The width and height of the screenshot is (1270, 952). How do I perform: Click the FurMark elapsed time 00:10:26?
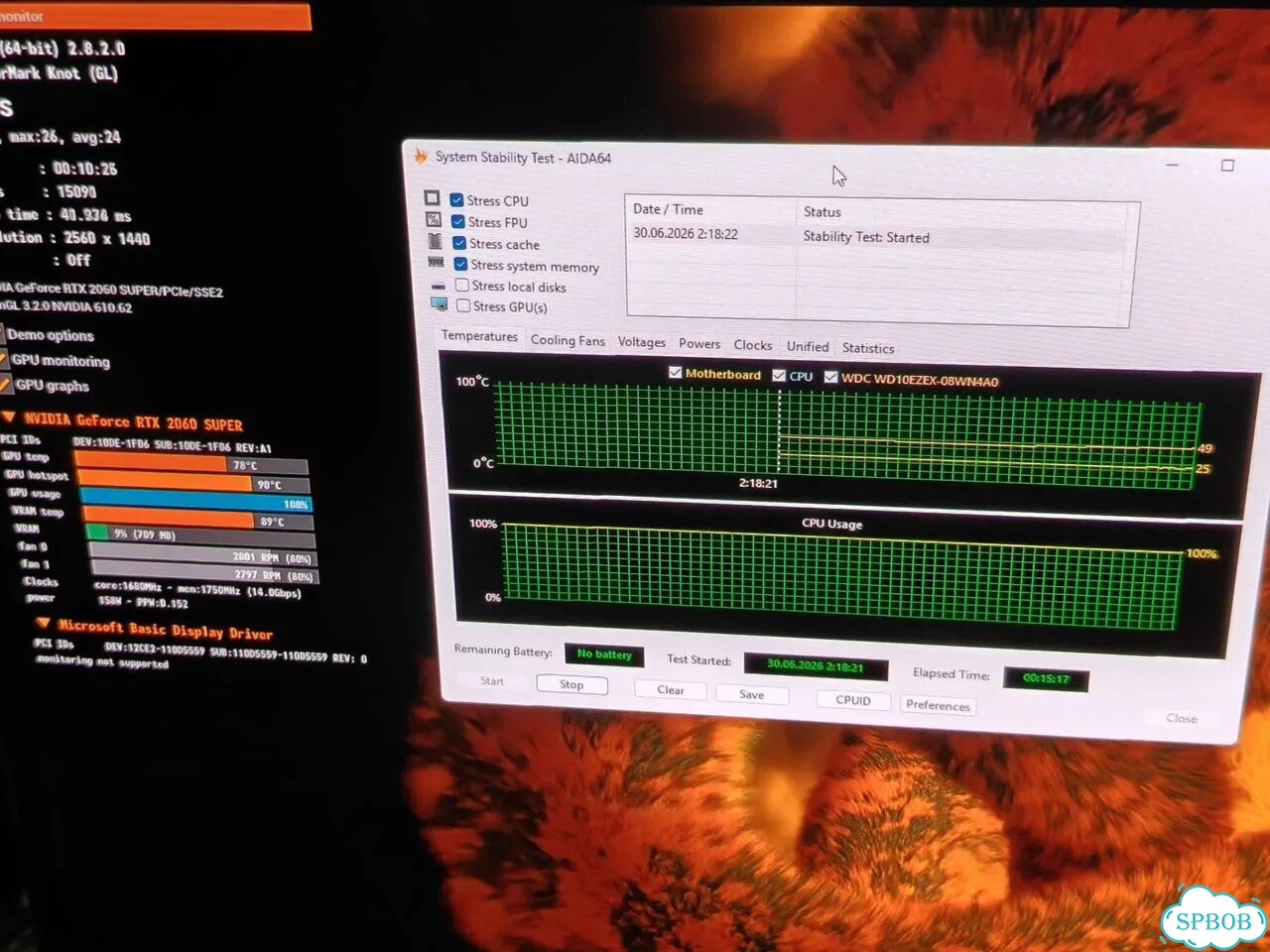[85, 169]
